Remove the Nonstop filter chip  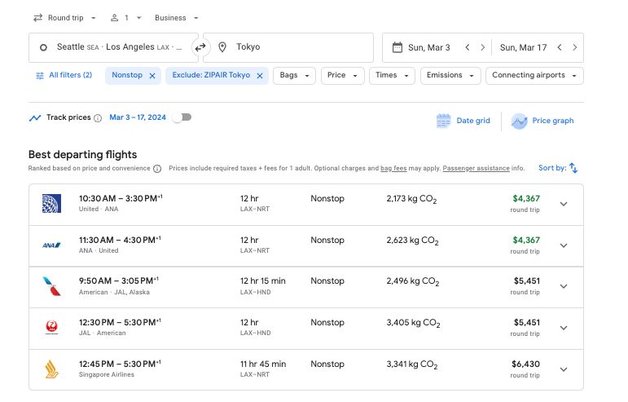coord(152,76)
